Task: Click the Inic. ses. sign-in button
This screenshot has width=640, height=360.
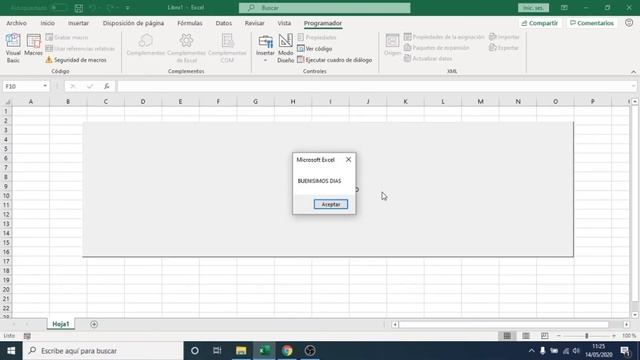Action: pos(533,8)
